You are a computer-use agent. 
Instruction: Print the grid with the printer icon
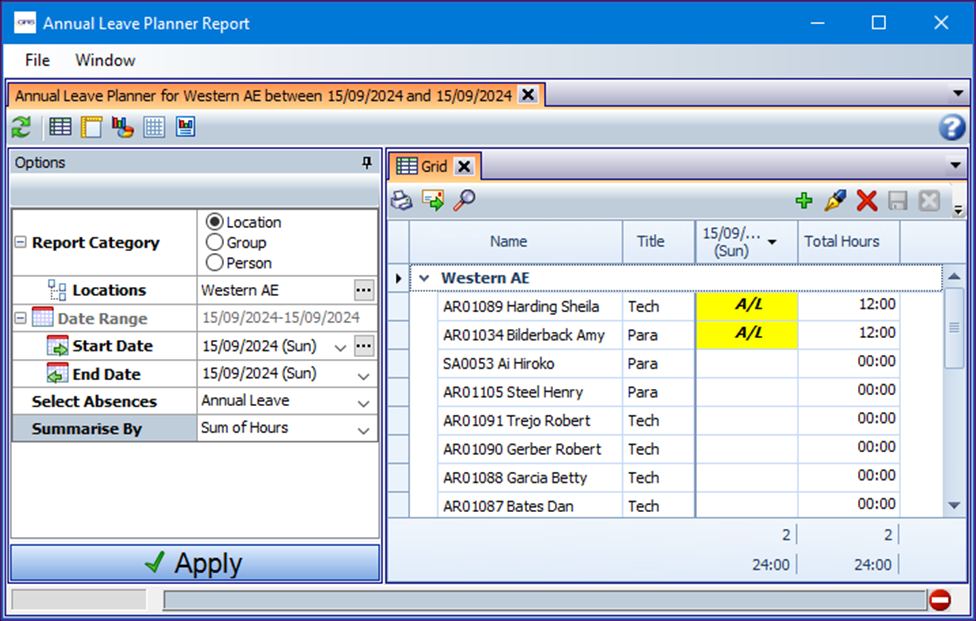pyautogui.click(x=402, y=201)
